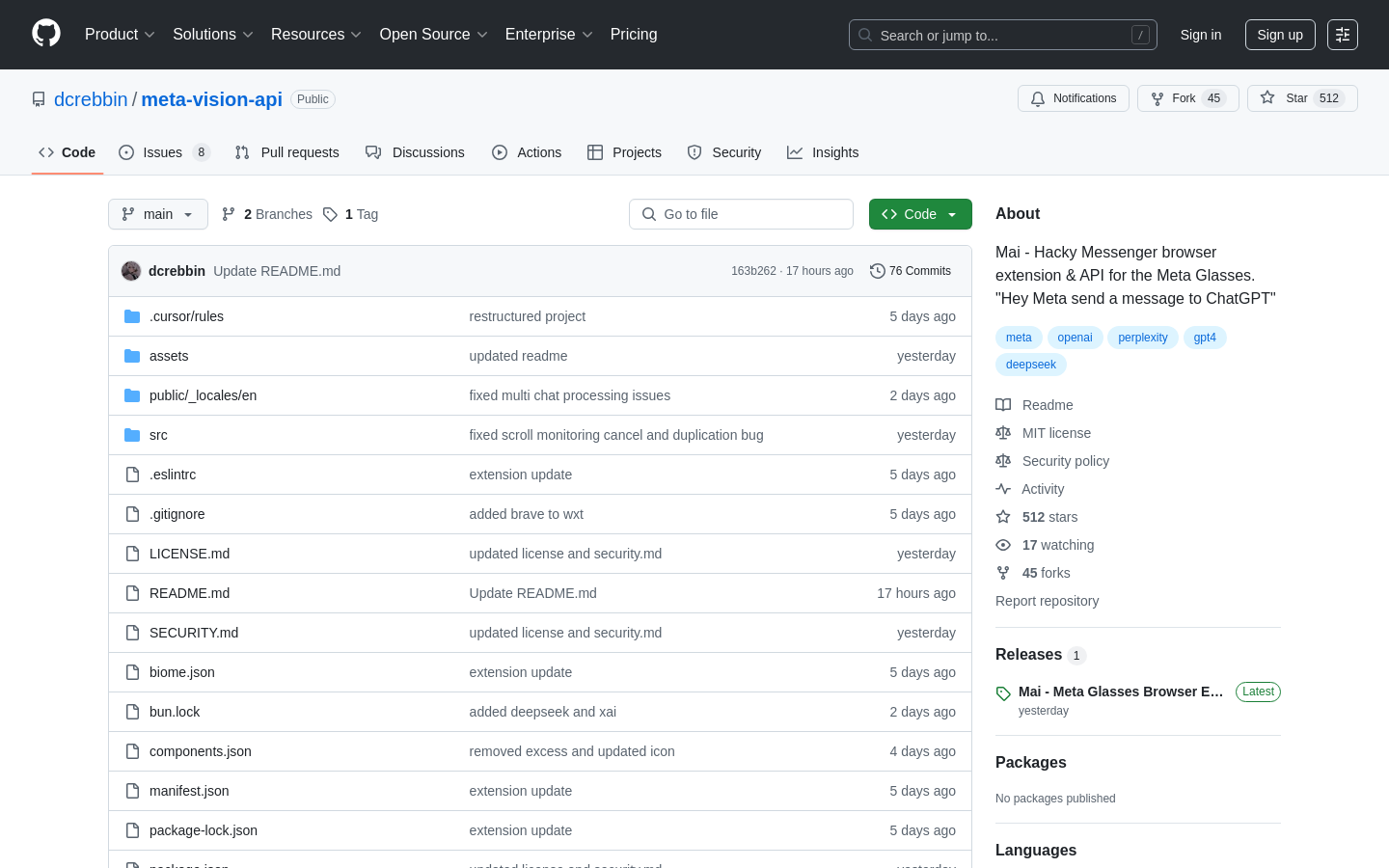
Task: View the 17 watching link
Action: pos(1045,545)
